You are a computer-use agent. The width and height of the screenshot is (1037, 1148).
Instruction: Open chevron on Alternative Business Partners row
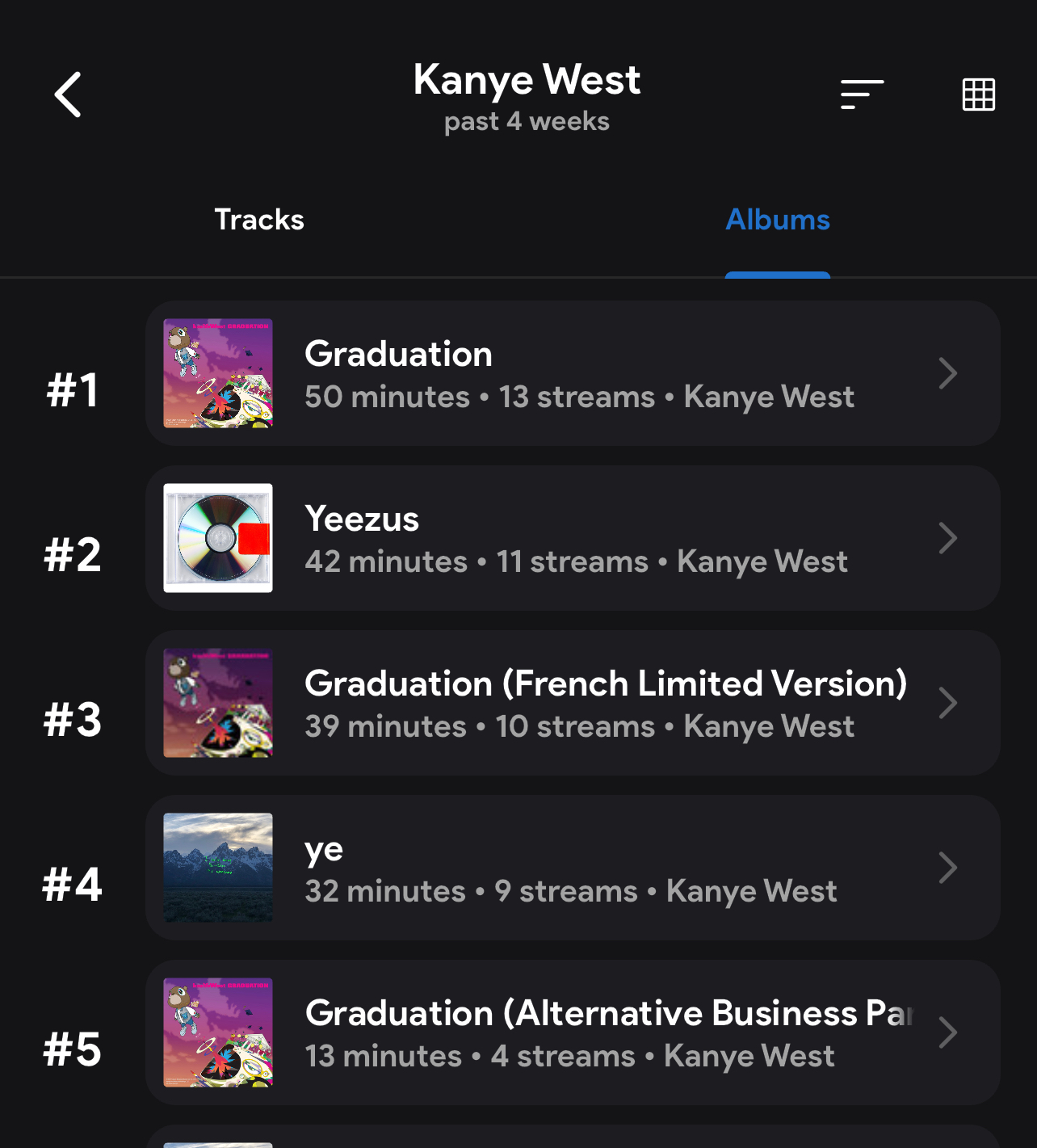point(948,1032)
